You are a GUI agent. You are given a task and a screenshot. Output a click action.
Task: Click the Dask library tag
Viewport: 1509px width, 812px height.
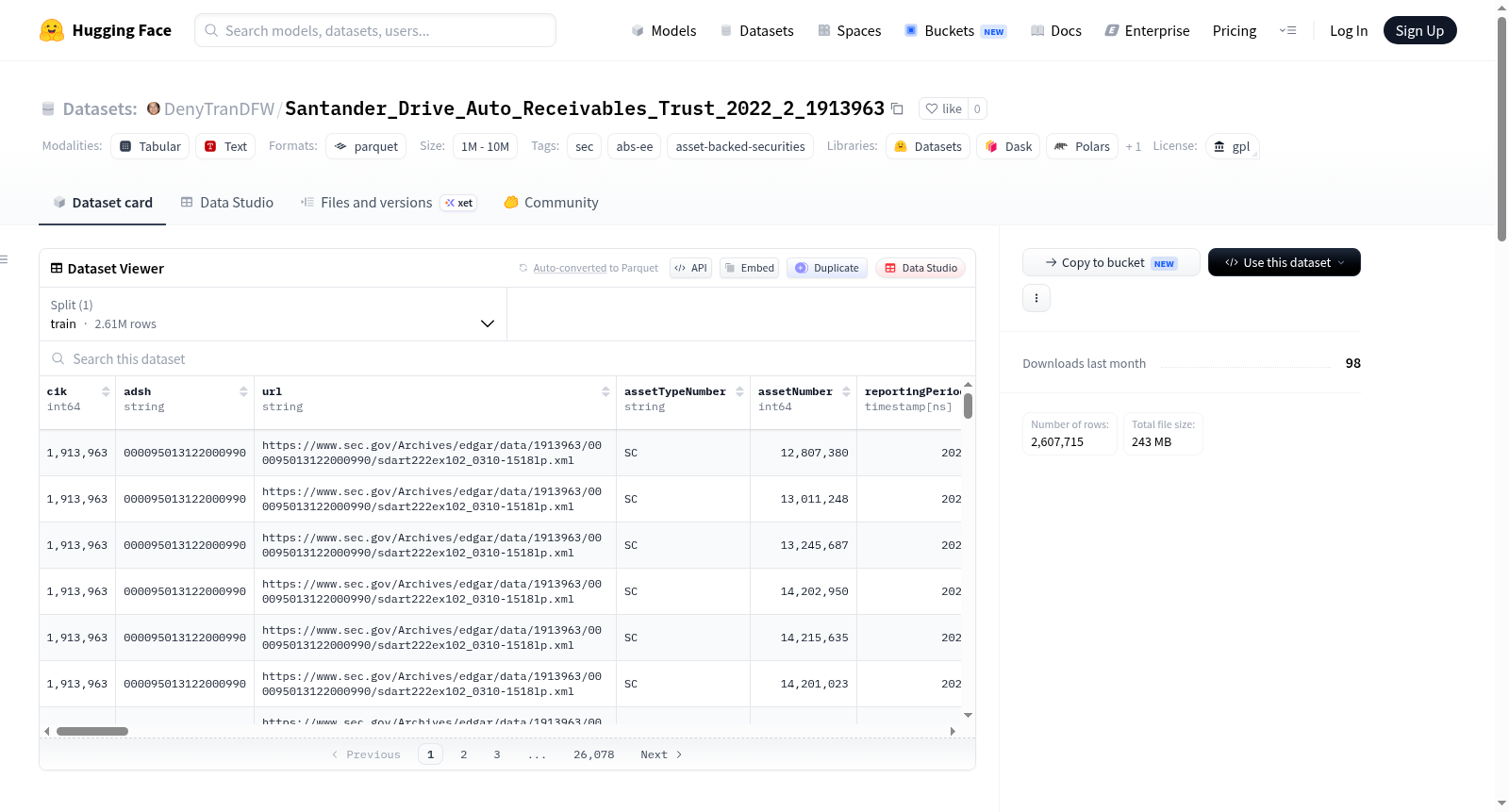pos(1008,146)
